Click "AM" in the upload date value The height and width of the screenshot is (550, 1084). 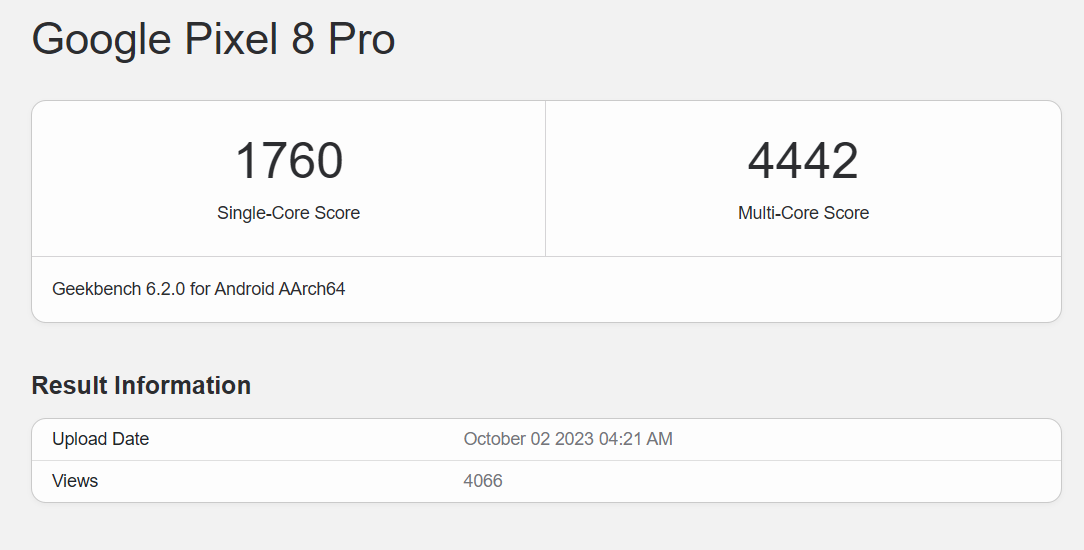(660, 439)
